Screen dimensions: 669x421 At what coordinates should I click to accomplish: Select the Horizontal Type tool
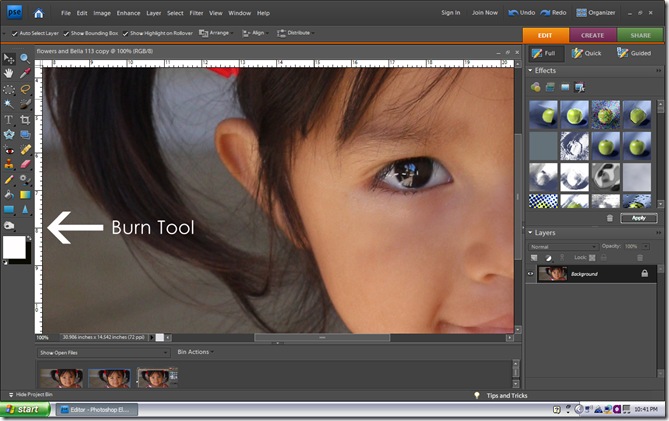click(9, 119)
